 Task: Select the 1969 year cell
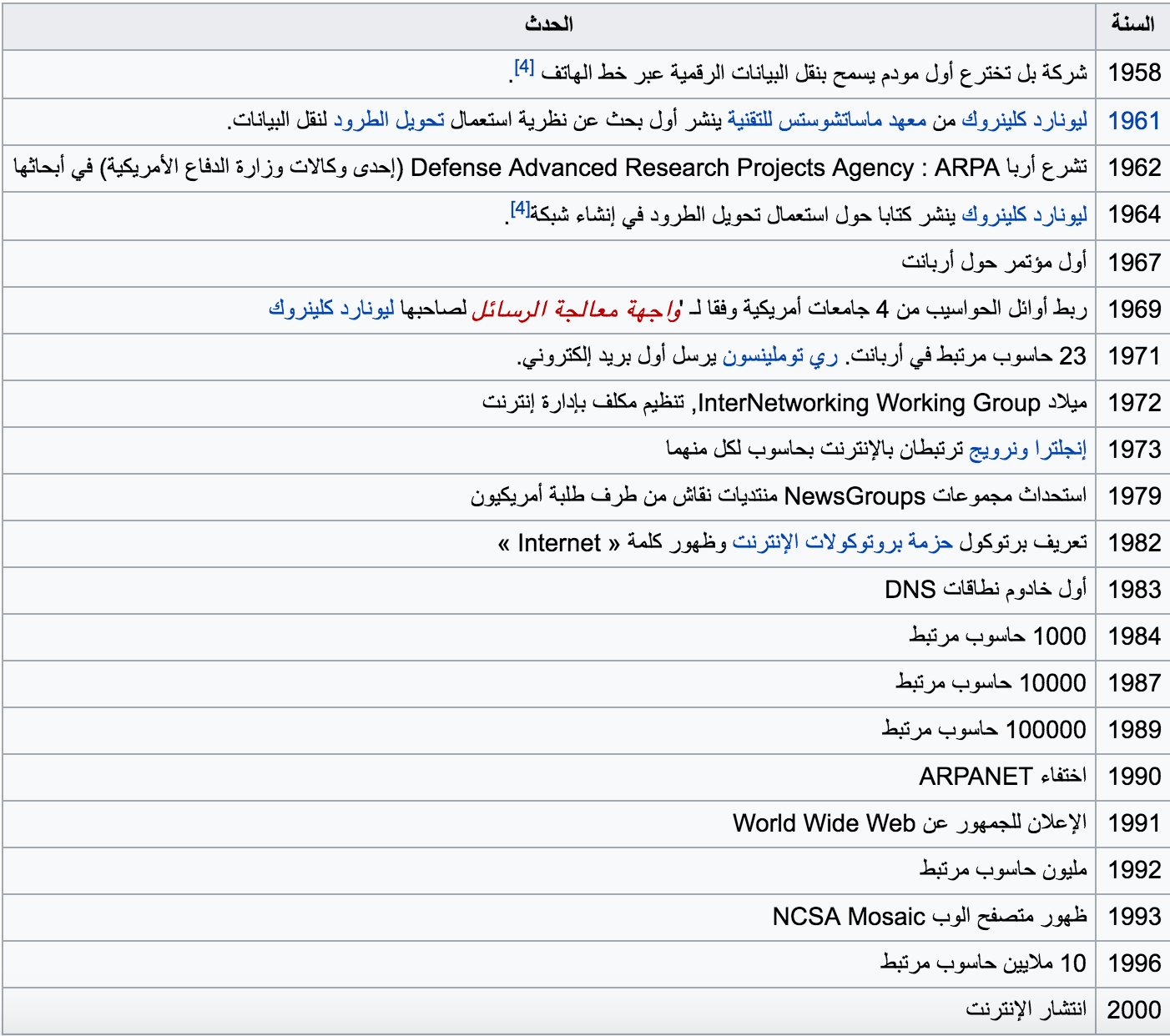(1134, 309)
